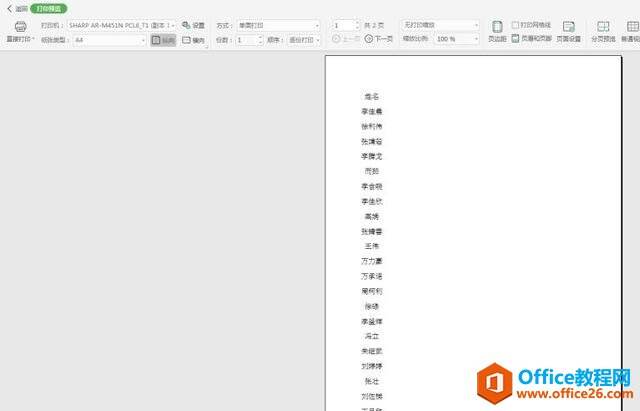Viewport: 640px width, 411px height.
Task: Open the print mode (方式) dropdown
Action: coord(317,25)
